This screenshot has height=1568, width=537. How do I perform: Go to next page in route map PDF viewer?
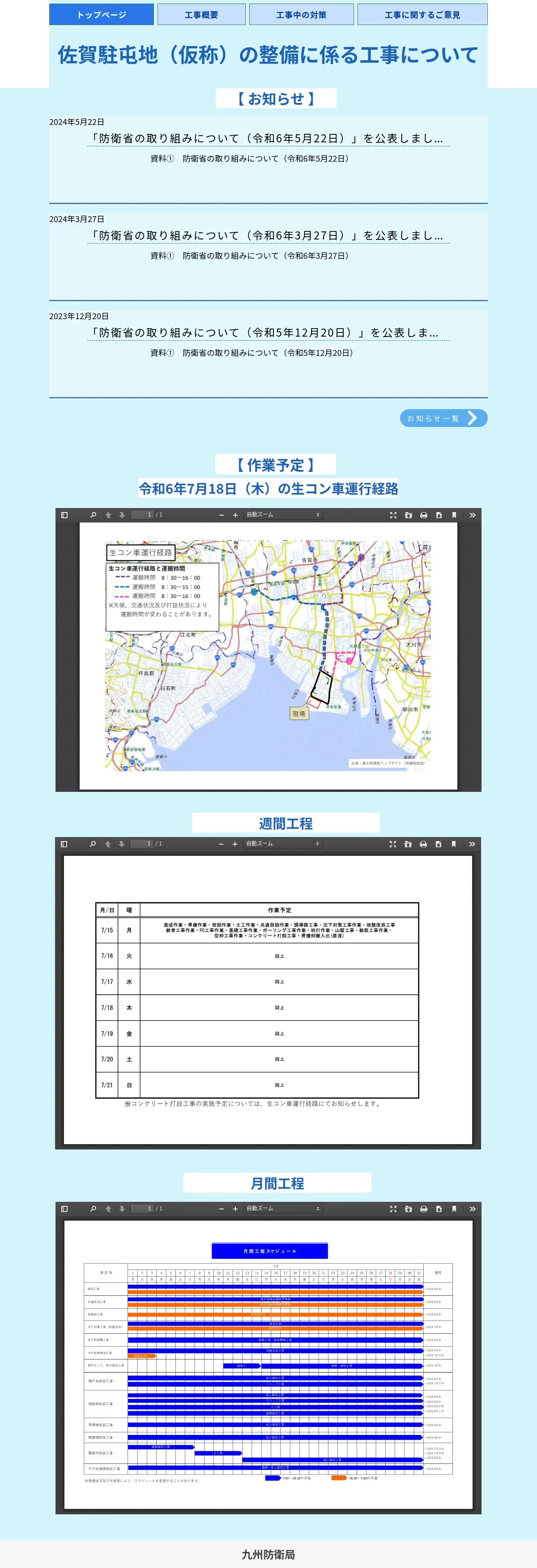122,515
